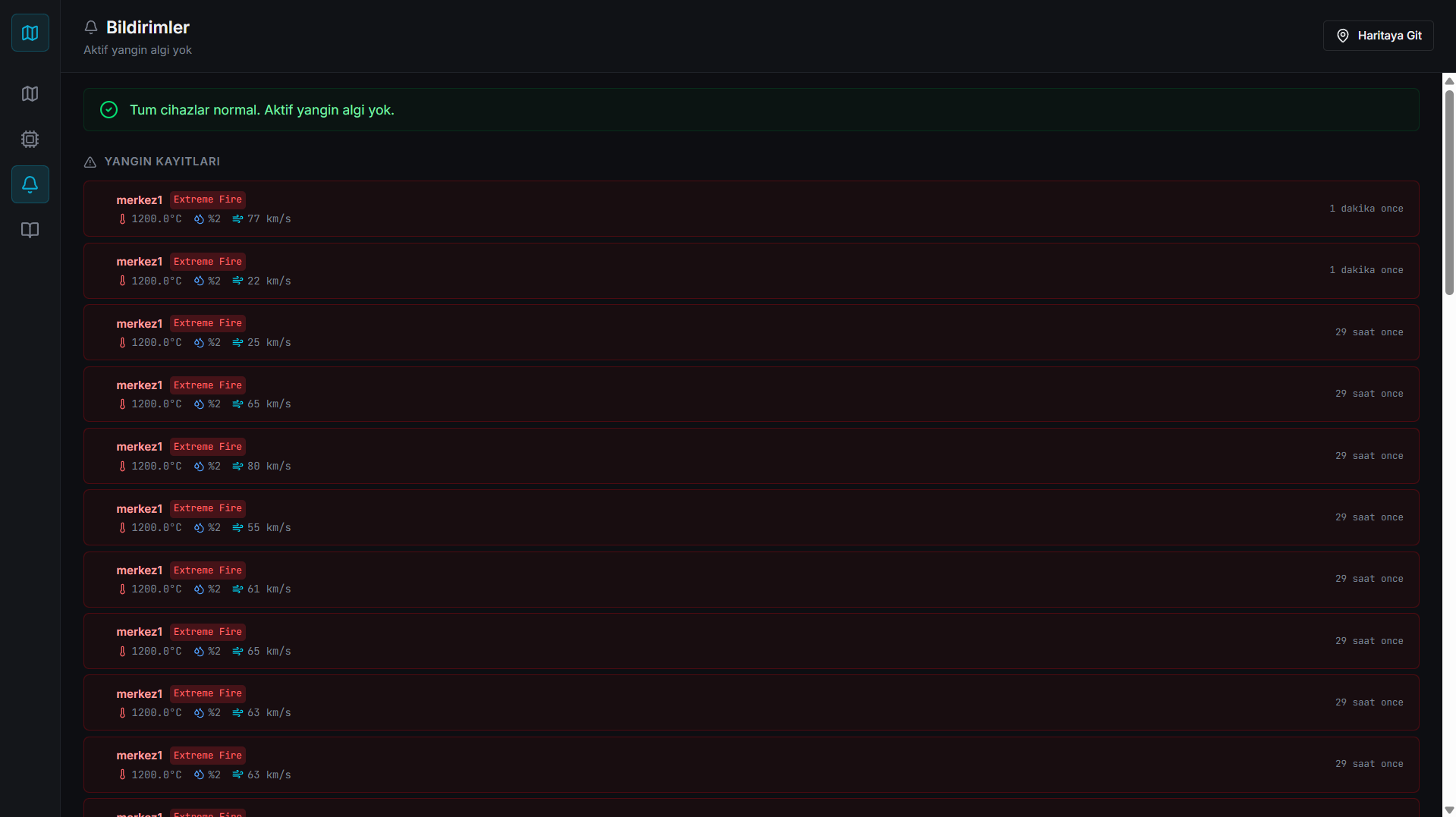Open the devices chip icon in the sidebar
The height and width of the screenshot is (817, 1456).
30,140
